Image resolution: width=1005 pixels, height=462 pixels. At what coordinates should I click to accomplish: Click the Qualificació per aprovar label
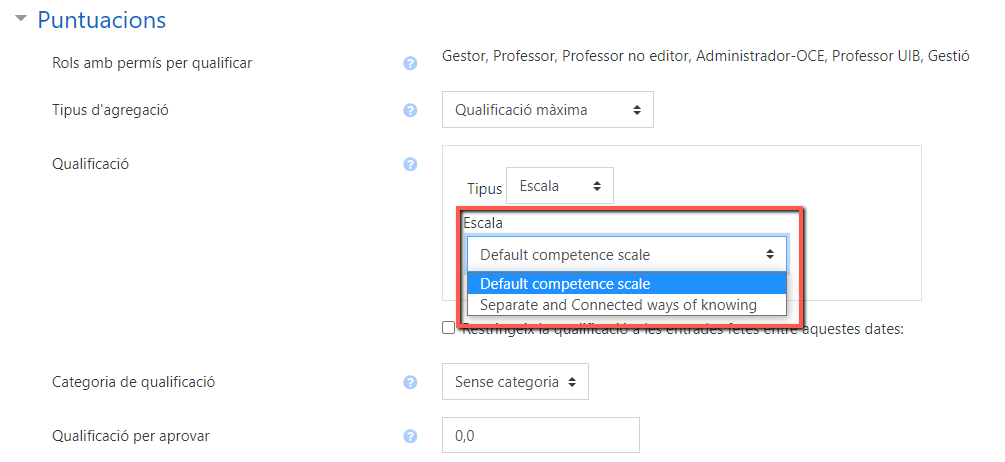coord(131,436)
